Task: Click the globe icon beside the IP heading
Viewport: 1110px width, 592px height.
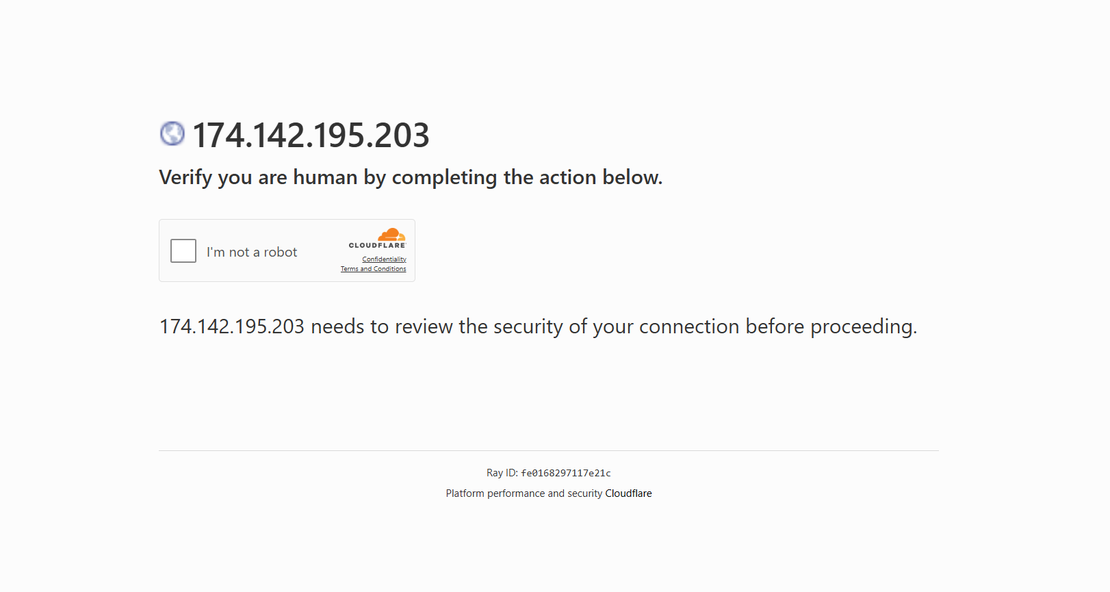Action: (x=172, y=134)
